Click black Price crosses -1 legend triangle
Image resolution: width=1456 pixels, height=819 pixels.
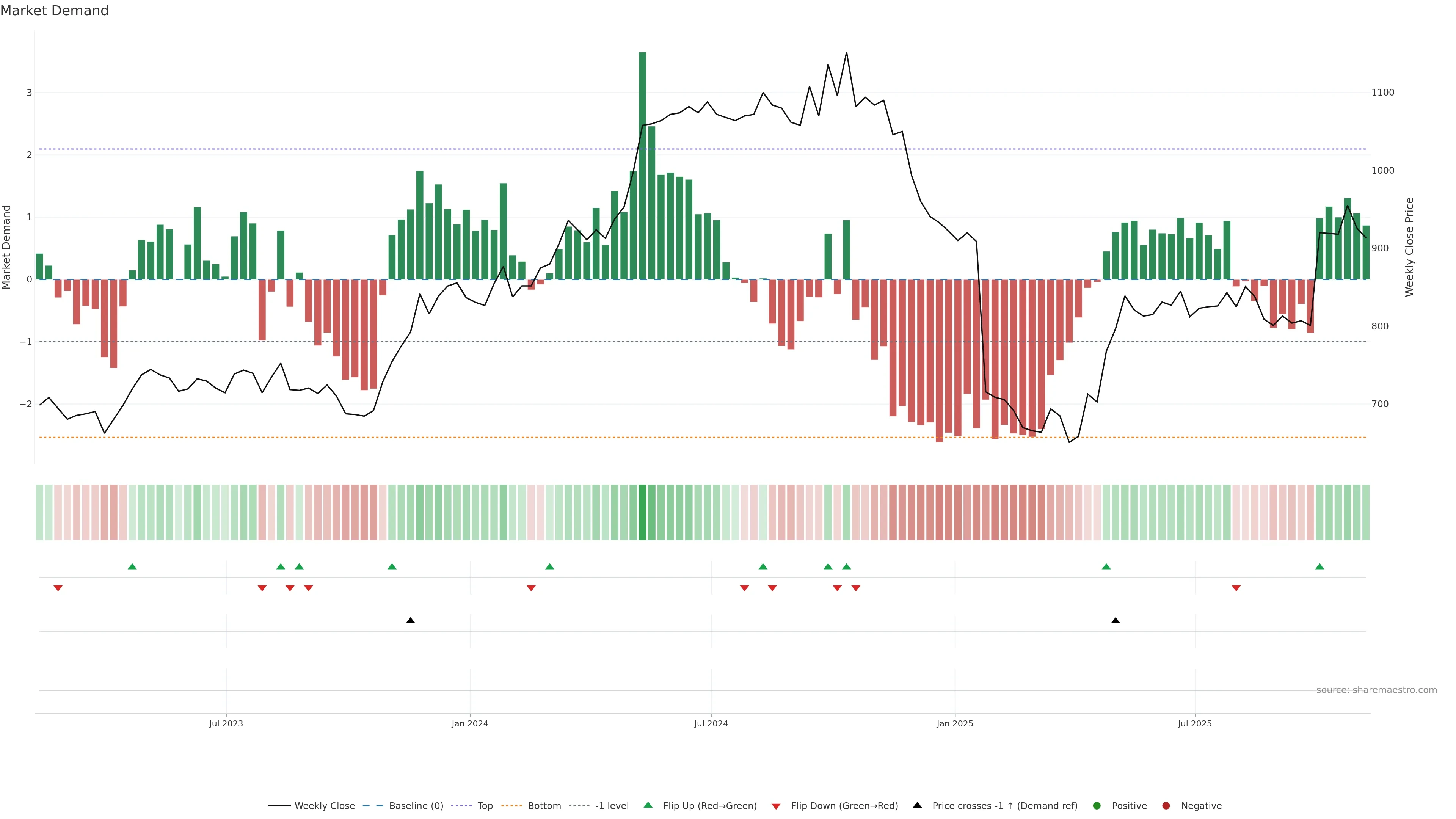pos(917,805)
